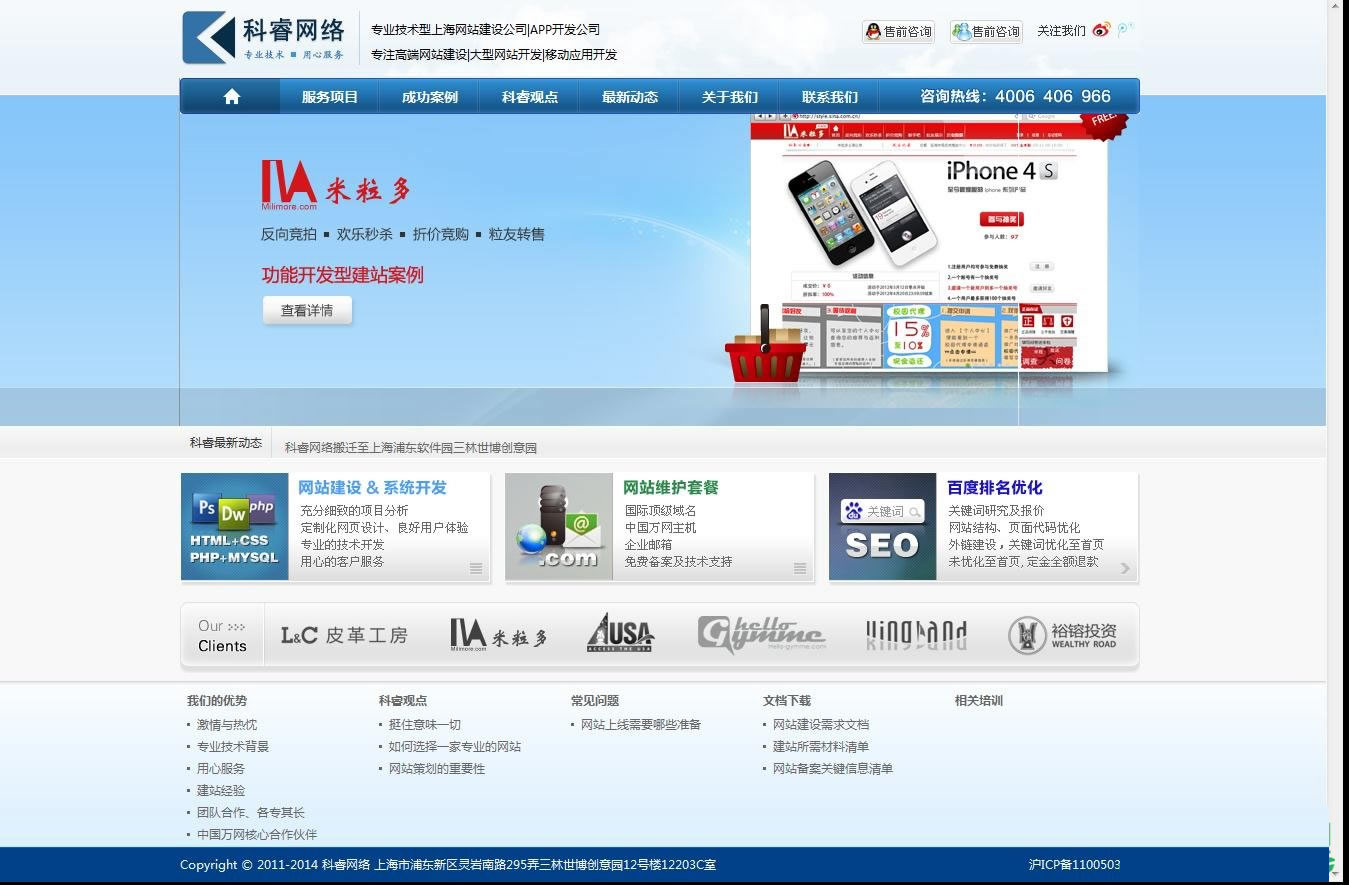Open the L&C 皮革工房 client logo
This screenshot has height=885, width=1349.
(x=344, y=635)
